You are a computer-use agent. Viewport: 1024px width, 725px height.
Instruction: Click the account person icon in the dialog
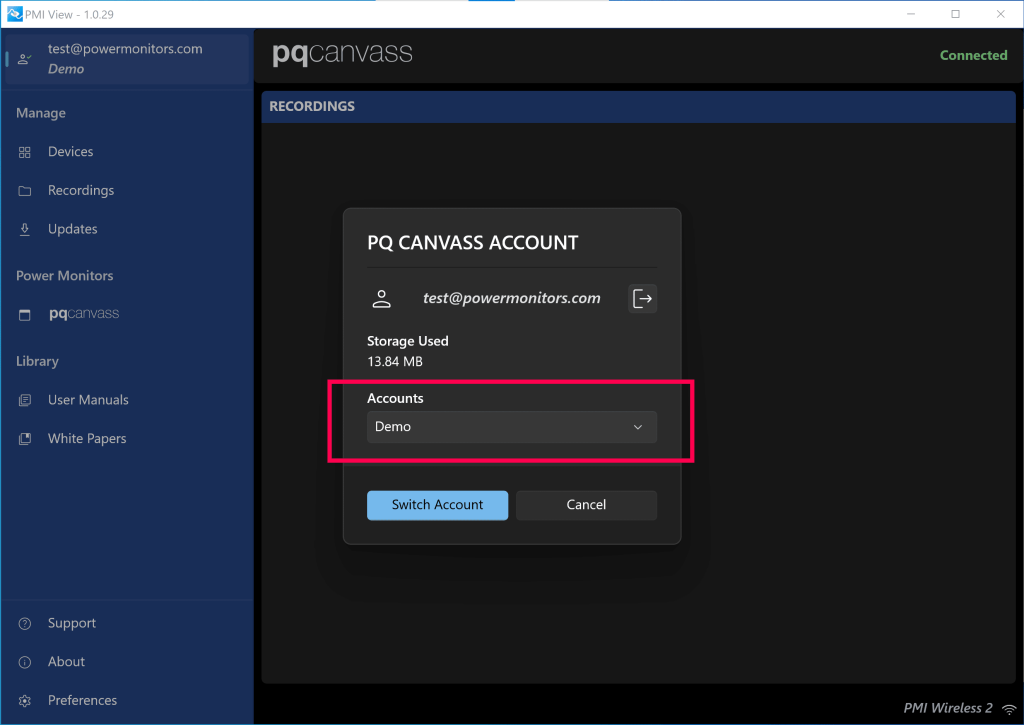coord(381,298)
